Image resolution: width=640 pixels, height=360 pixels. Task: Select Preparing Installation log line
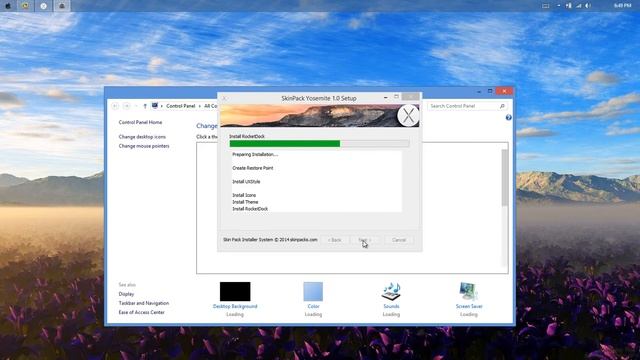pos(255,155)
